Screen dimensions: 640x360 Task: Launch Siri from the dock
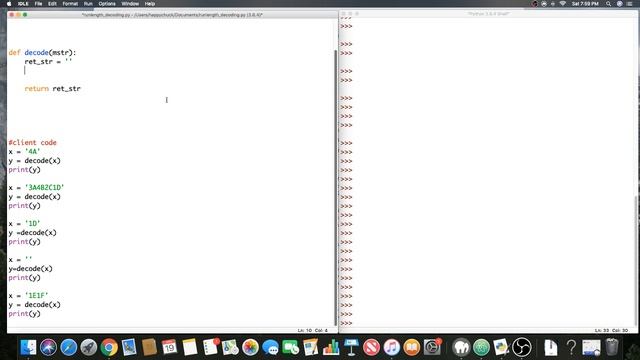(x=48, y=347)
